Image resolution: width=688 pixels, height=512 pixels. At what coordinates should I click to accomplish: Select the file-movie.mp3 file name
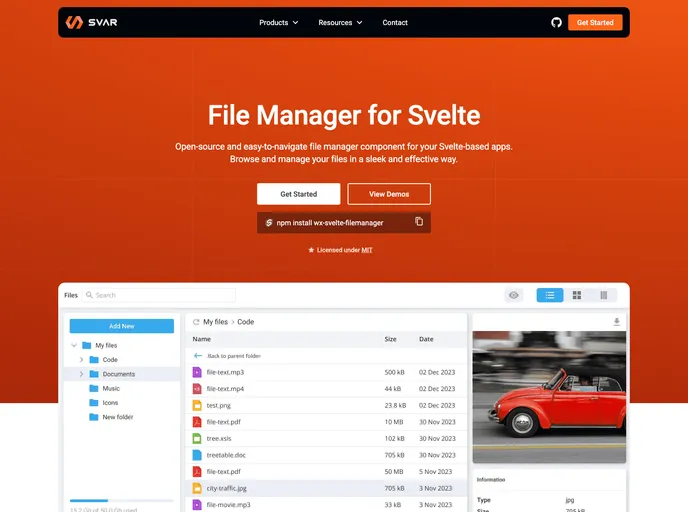click(228, 505)
